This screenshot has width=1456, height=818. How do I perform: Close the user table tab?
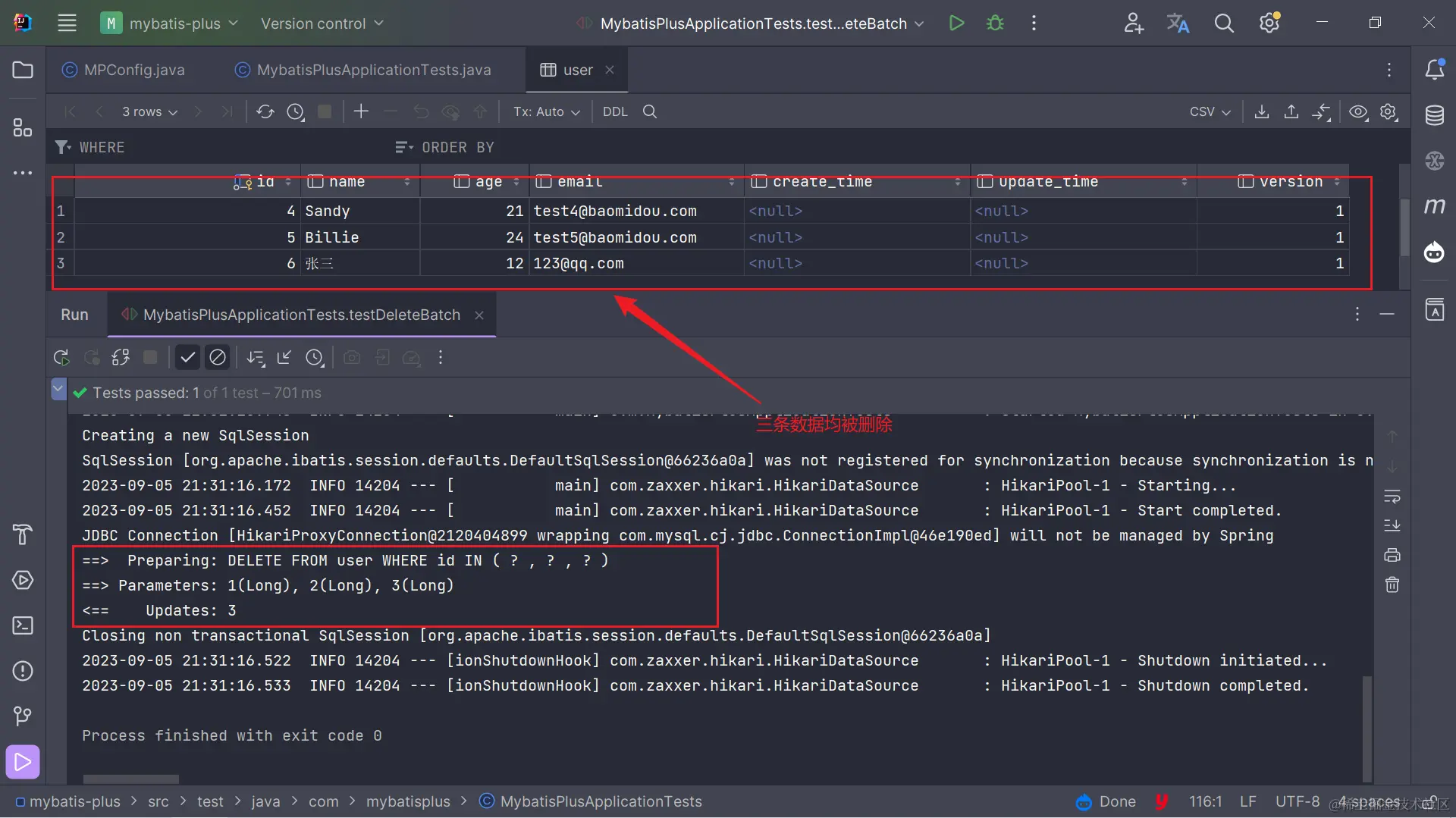tap(610, 70)
